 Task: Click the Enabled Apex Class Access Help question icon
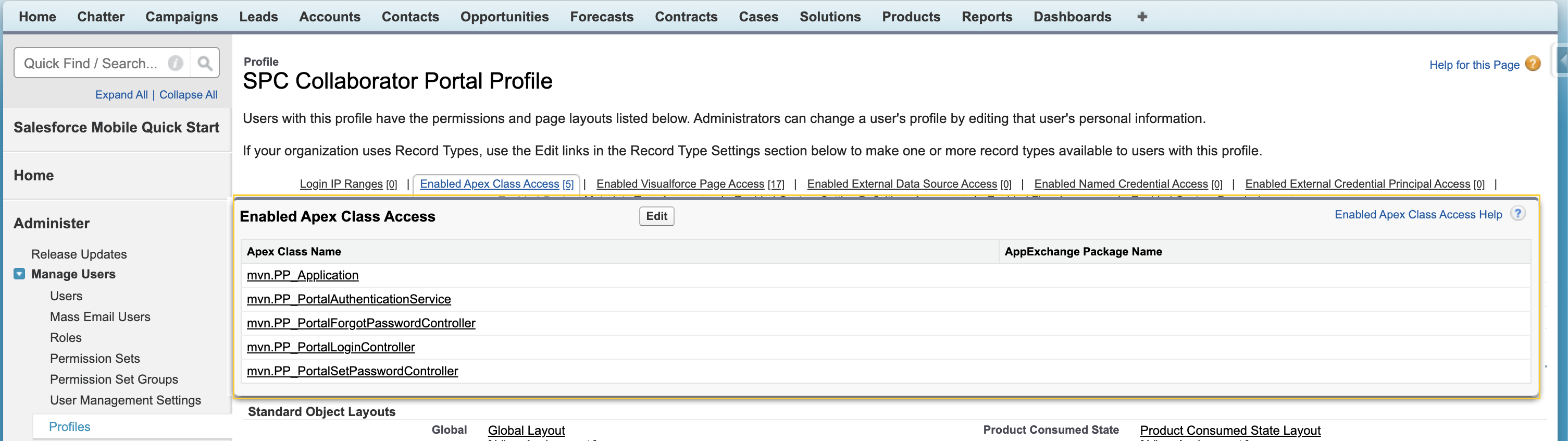[1518, 214]
